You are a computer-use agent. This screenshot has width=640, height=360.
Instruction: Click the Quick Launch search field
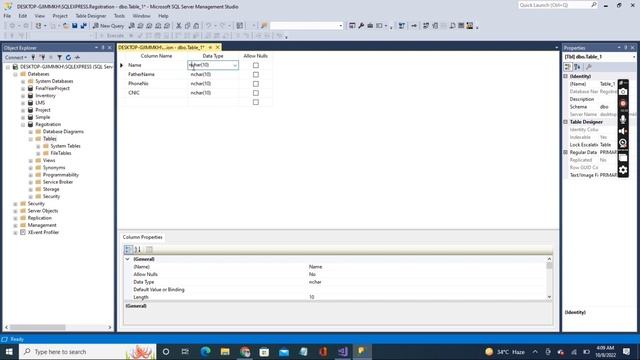(x=558, y=5)
